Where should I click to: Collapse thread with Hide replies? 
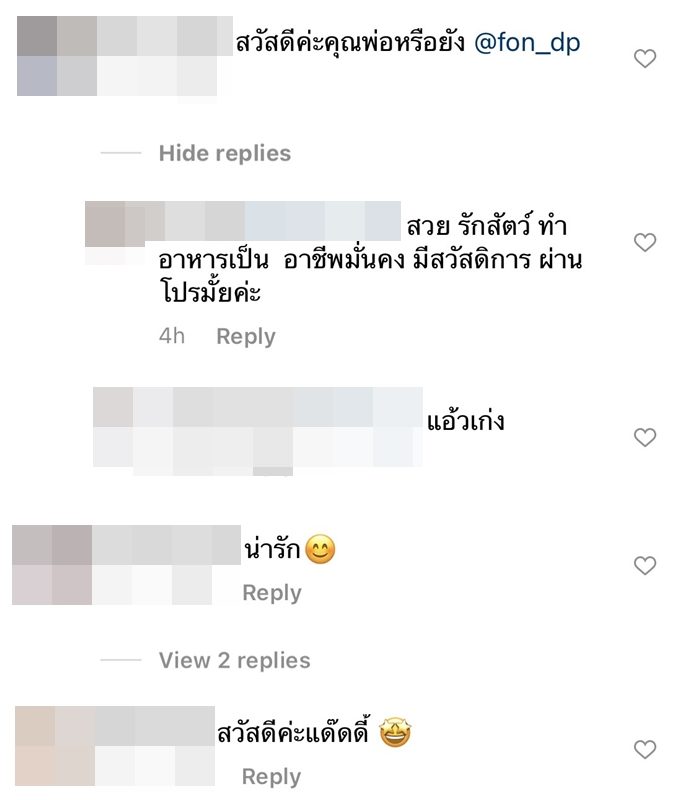(x=225, y=153)
